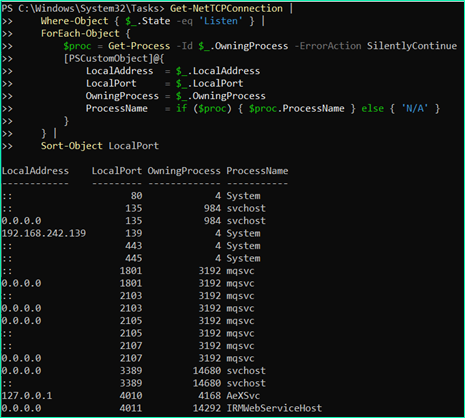The image size is (465, 418).
Task: Click the -ErrorAction parameter text
Action: (x=328, y=46)
